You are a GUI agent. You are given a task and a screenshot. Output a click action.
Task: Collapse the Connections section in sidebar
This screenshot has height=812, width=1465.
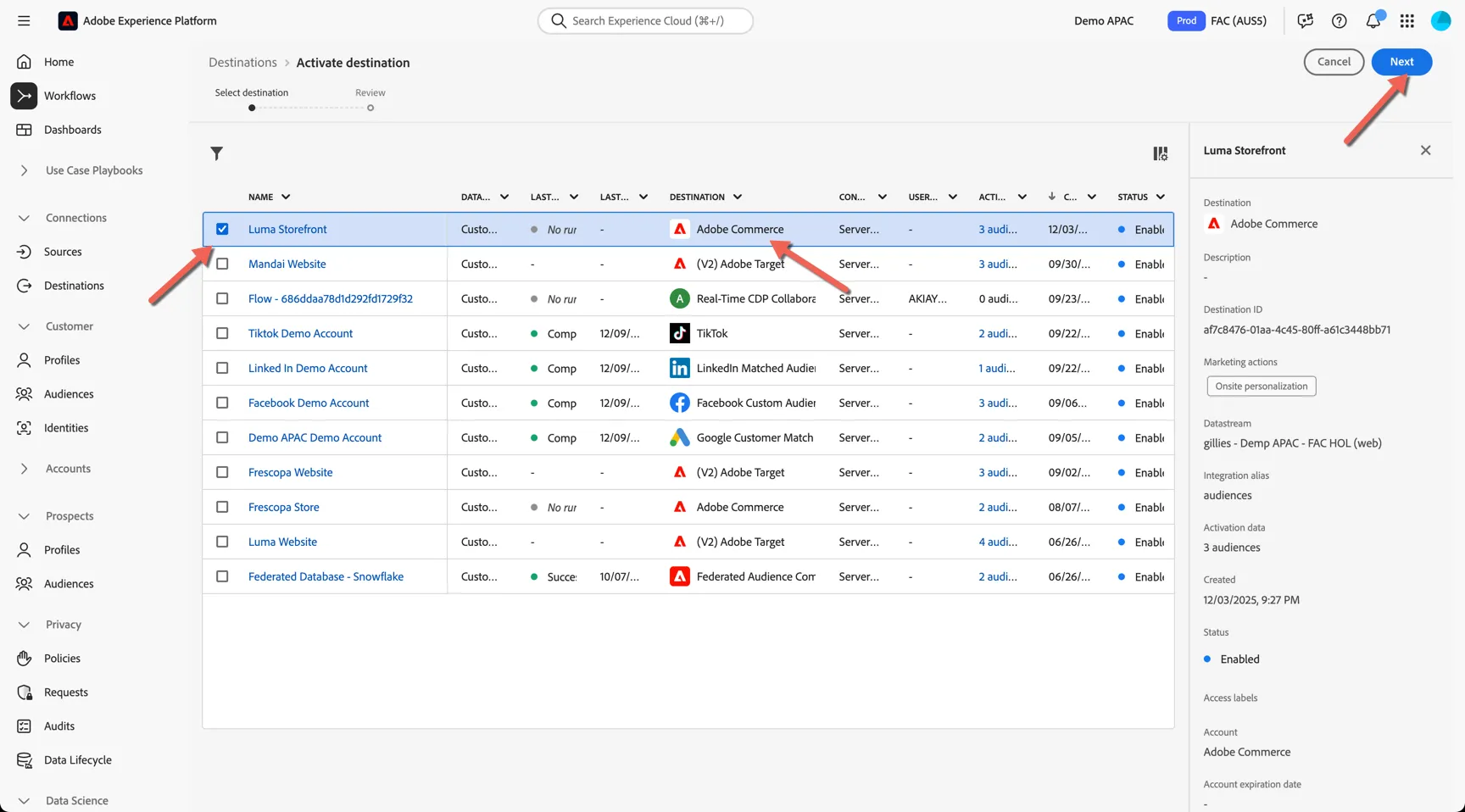[24, 218]
